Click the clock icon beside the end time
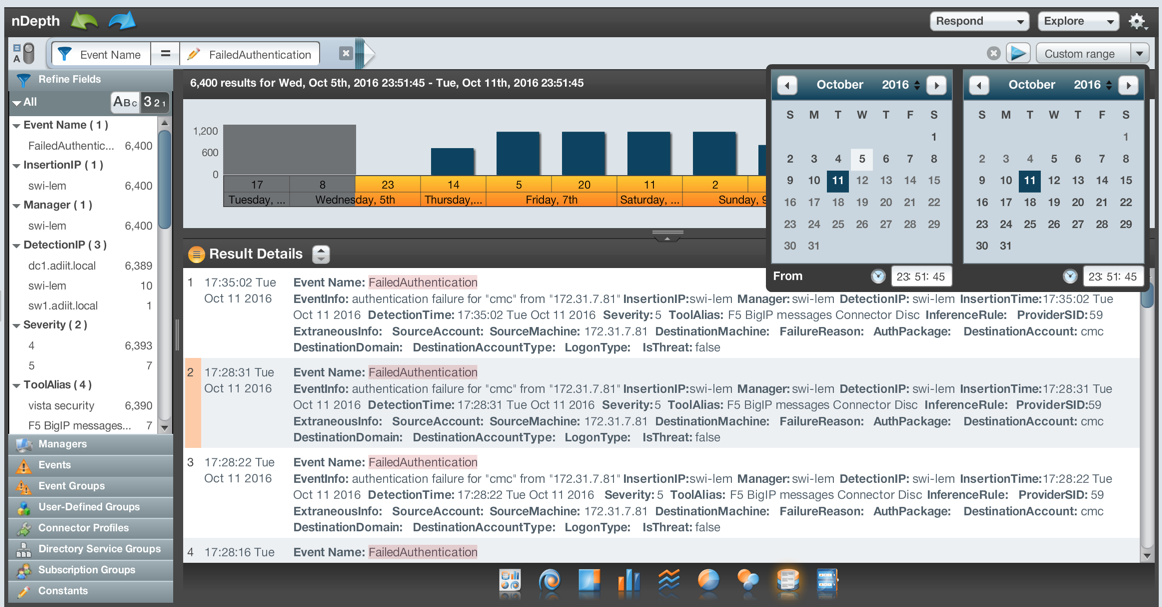Screen dimensions: 1162x607 (x=1070, y=276)
